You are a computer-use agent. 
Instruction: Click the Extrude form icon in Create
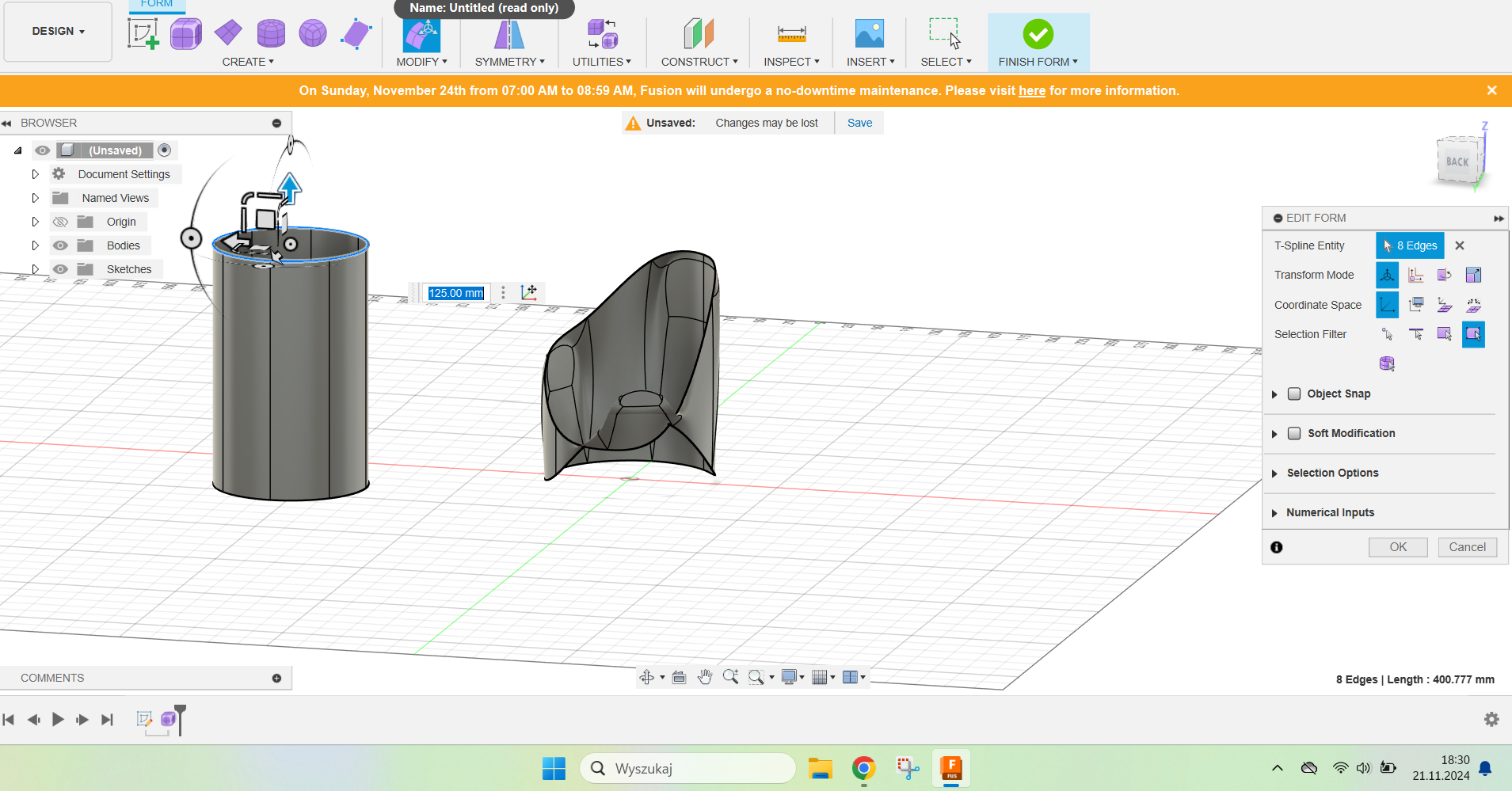point(356,34)
